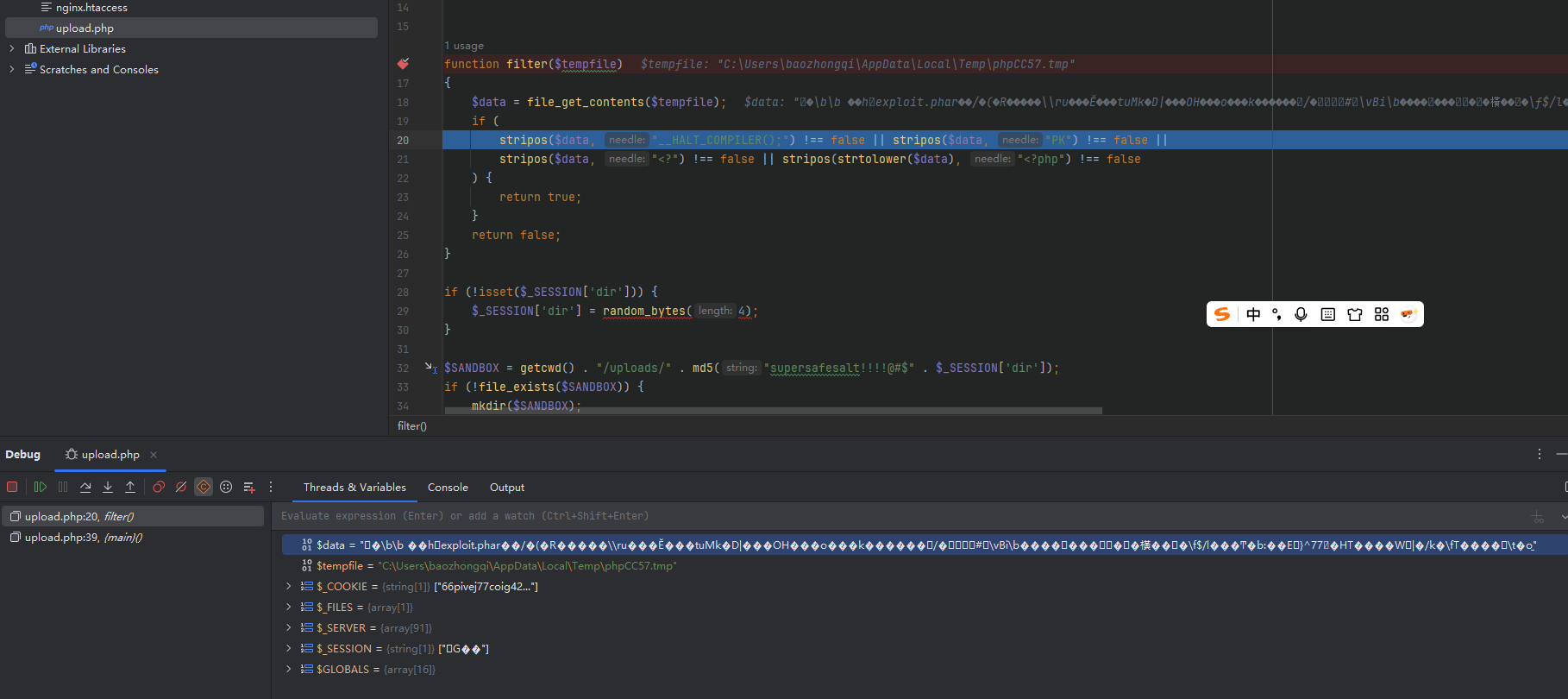Switch to the Output tab
Screen dimensions: 1568x699
pos(506,488)
